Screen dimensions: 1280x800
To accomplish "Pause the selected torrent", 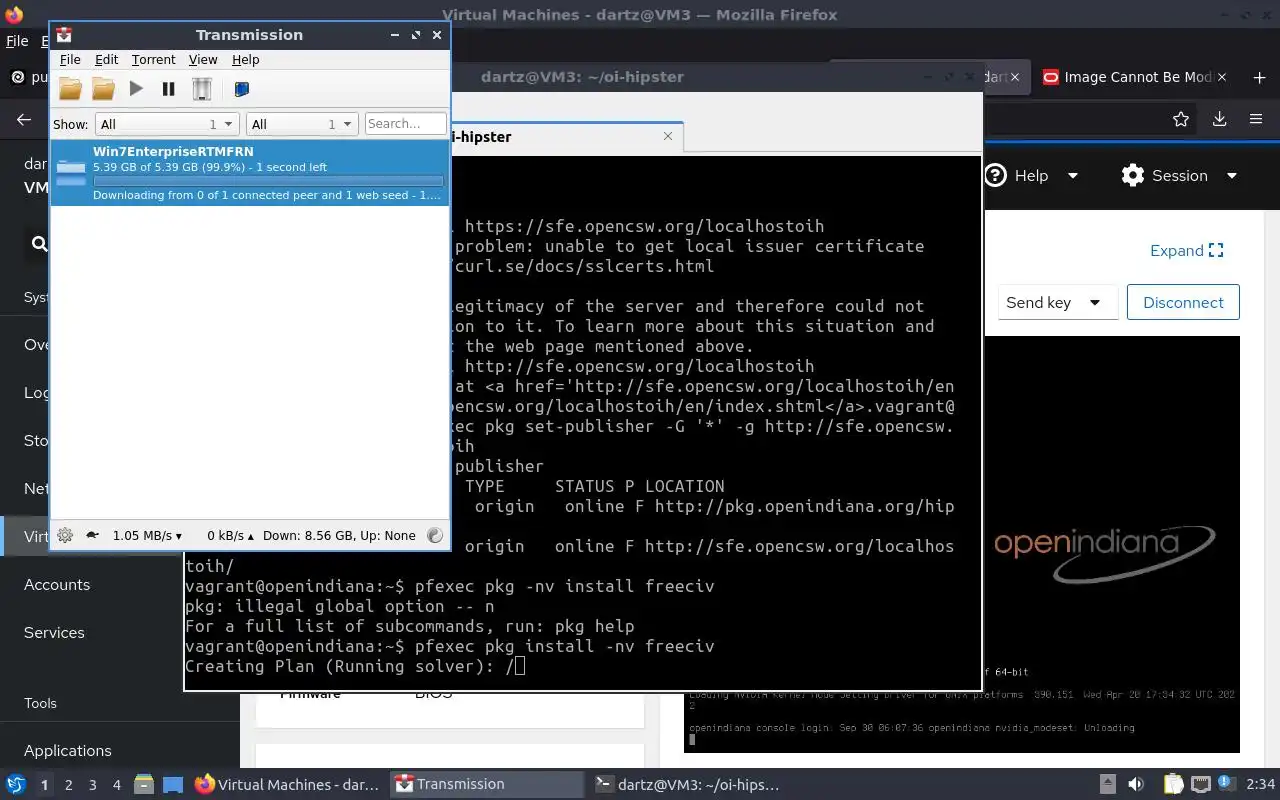I will (x=169, y=89).
